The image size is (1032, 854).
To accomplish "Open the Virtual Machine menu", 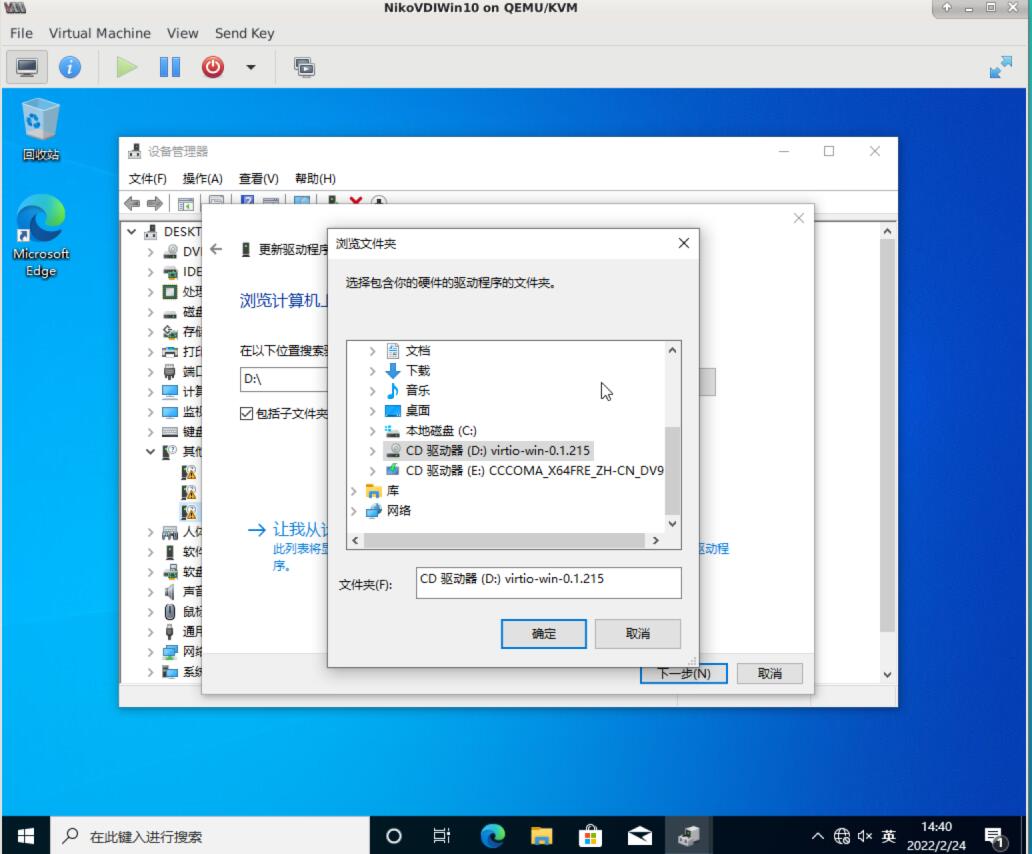I will coord(99,33).
